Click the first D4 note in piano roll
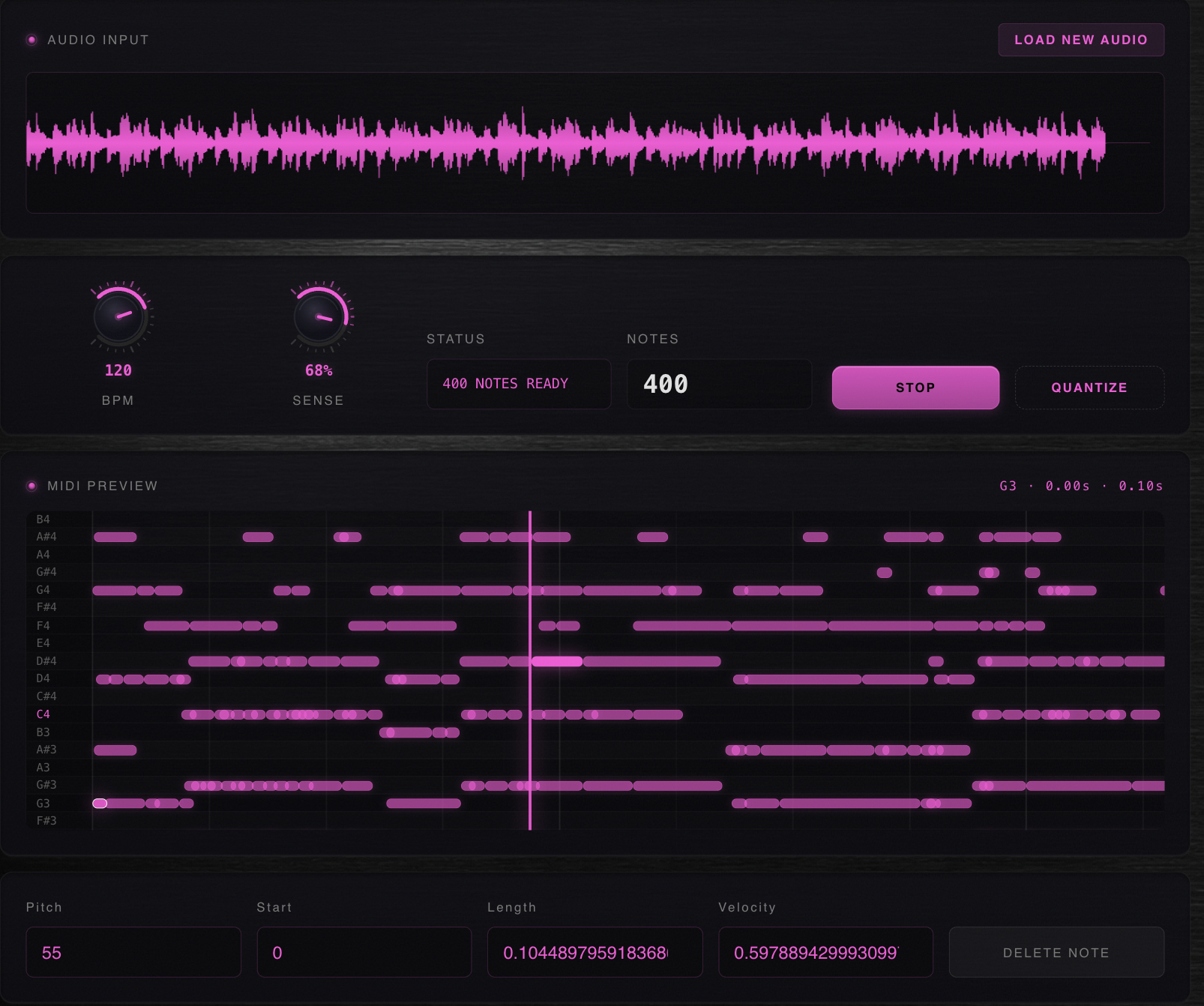1204x1006 pixels. 103,679
